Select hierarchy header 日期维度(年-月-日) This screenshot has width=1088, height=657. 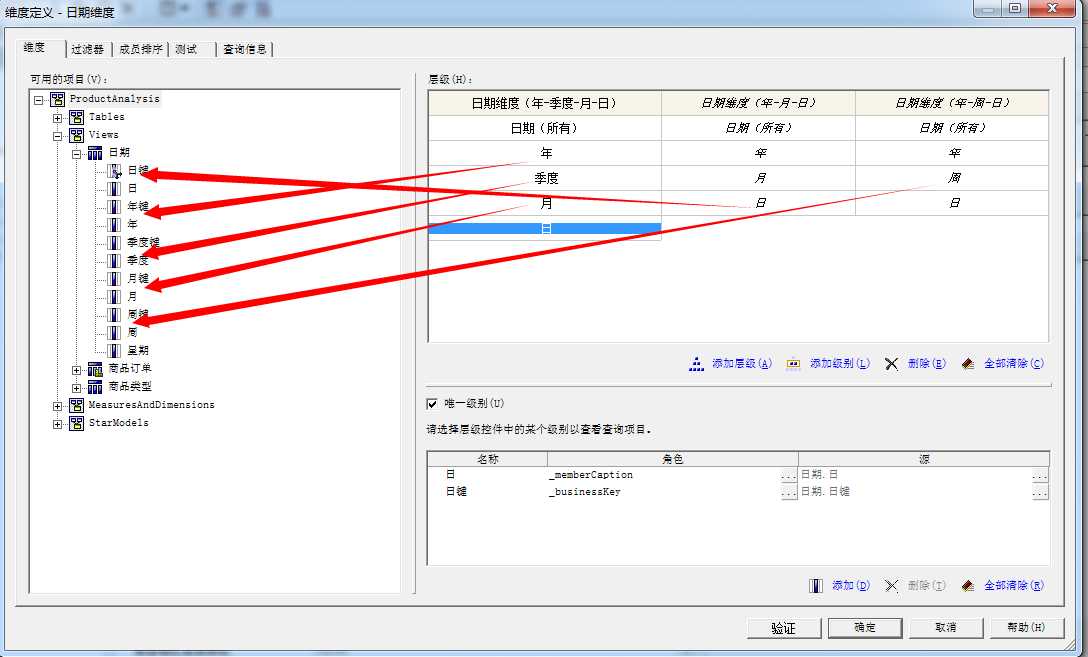pos(758,103)
